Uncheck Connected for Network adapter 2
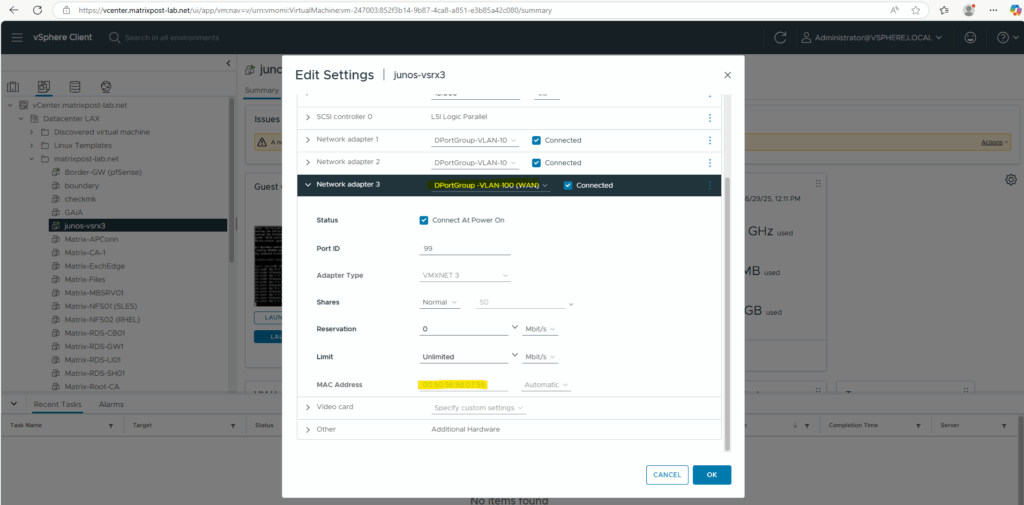Screen dimensions: 1024x505 [536, 162]
